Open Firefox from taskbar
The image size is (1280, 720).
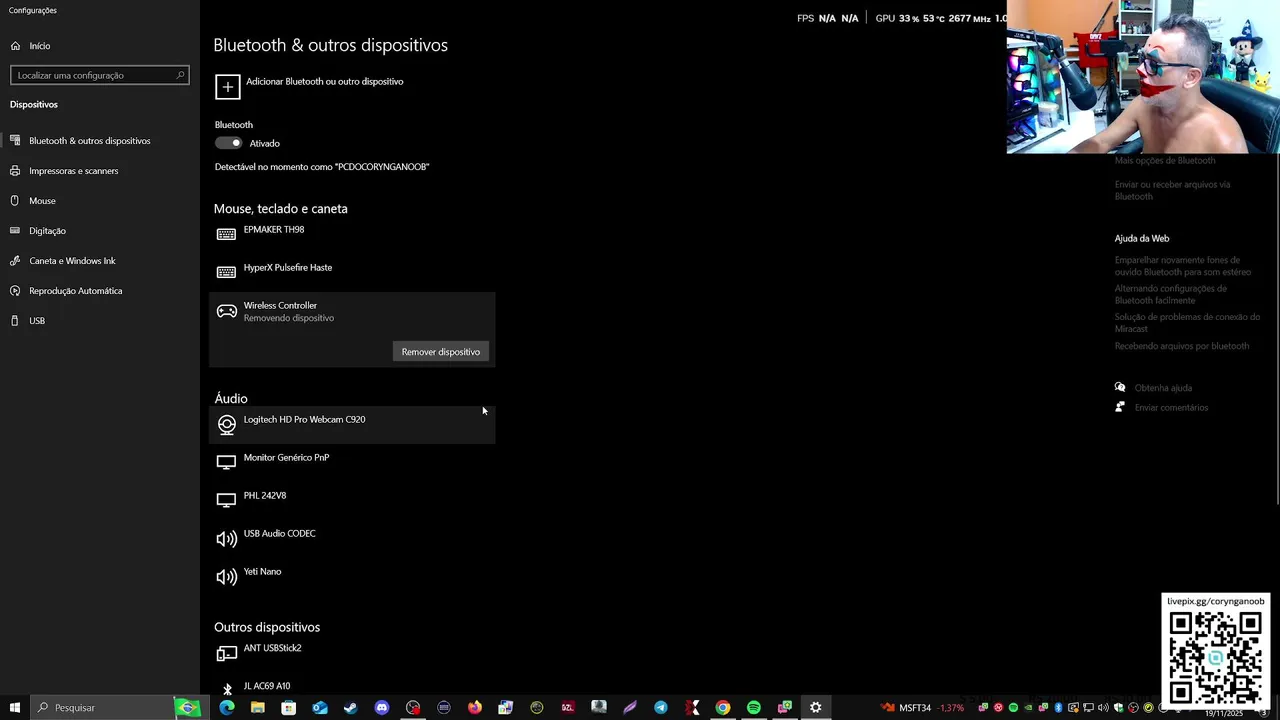coord(475,708)
